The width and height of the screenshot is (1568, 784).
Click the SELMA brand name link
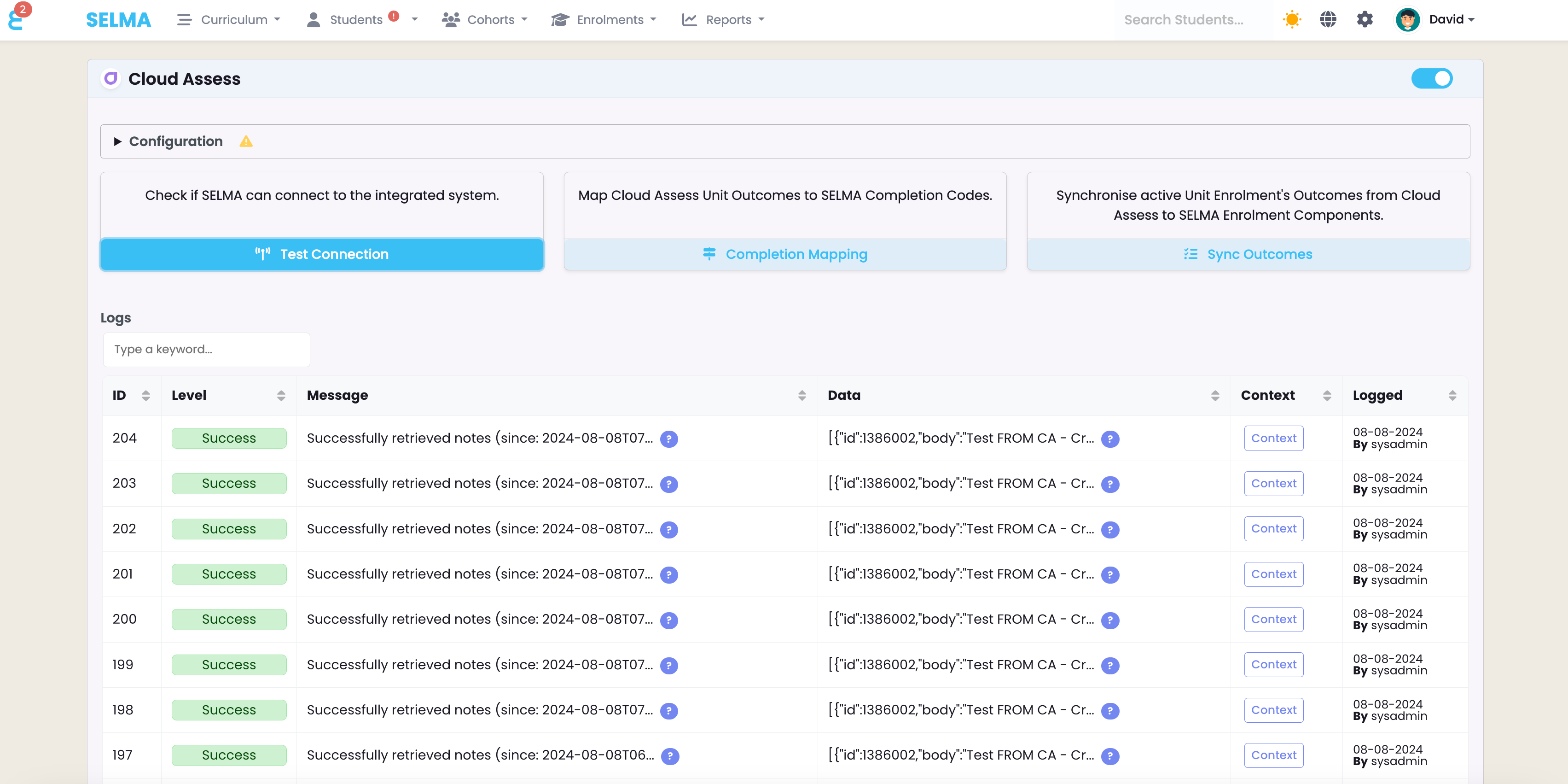tap(118, 19)
